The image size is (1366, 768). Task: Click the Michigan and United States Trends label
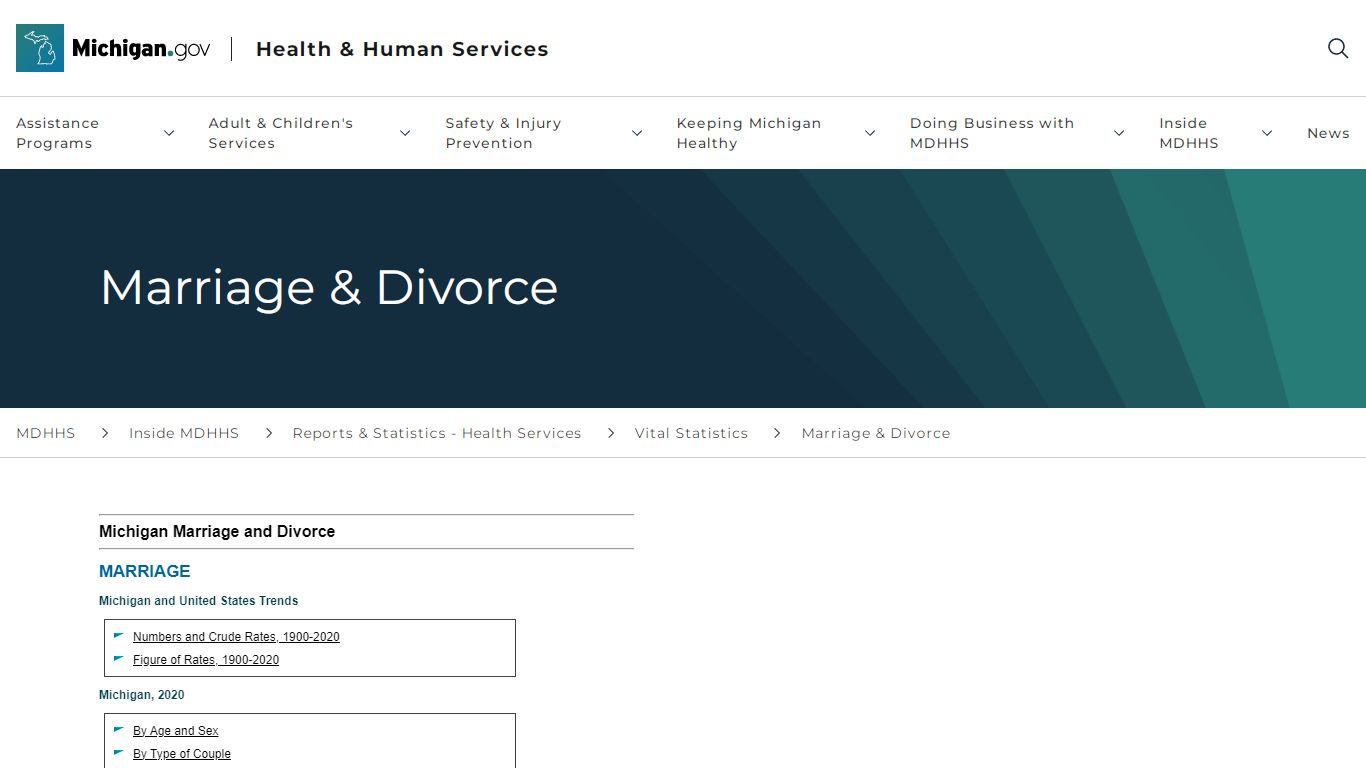click(x=198, y=601)
